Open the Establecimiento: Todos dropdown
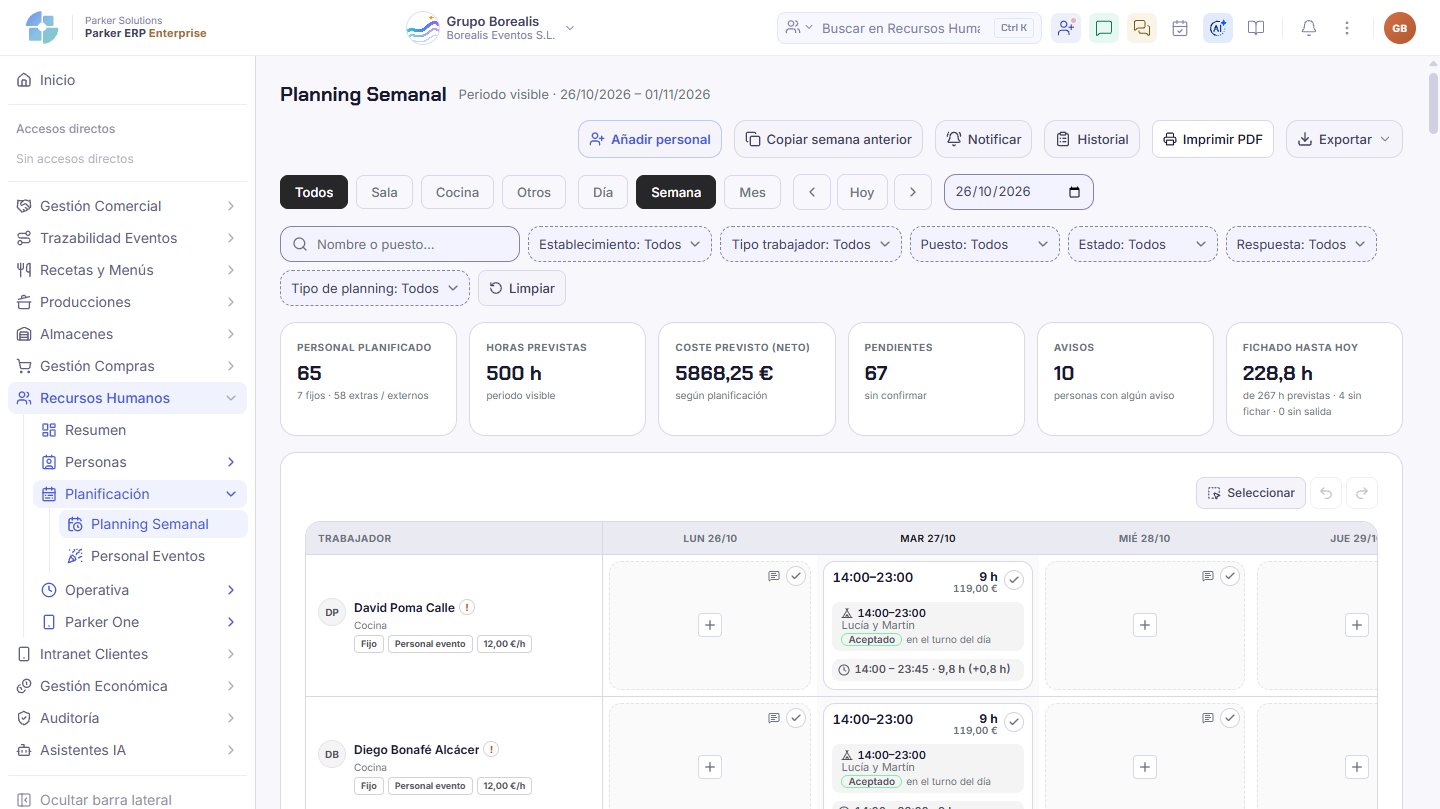The image size is (1440, 809). (x=620, y=244)
